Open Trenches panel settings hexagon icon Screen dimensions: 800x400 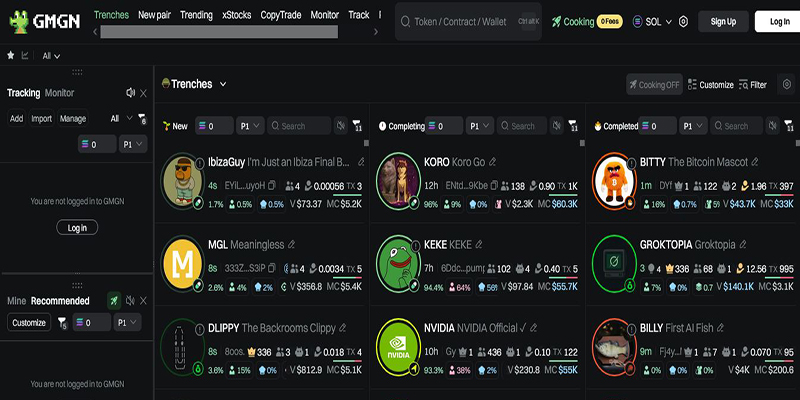pyautogui.click(x=786, y=84)
